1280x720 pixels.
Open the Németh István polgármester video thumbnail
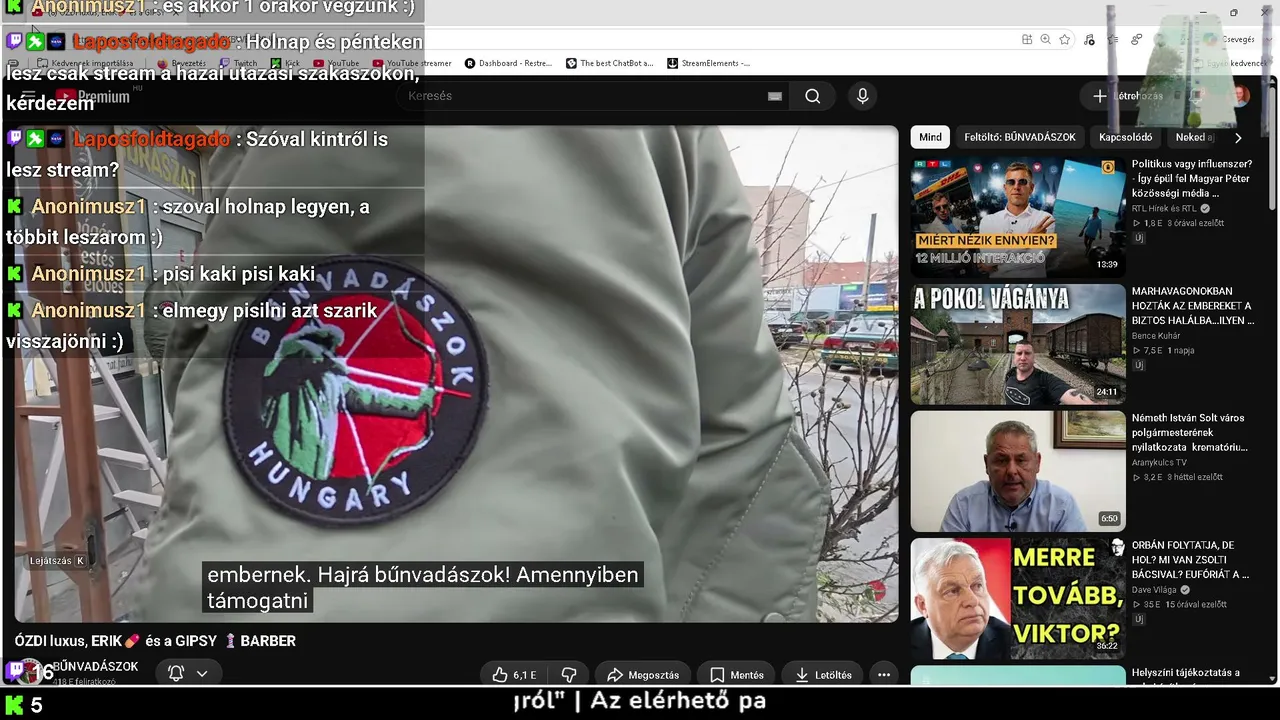[1018, 471]
